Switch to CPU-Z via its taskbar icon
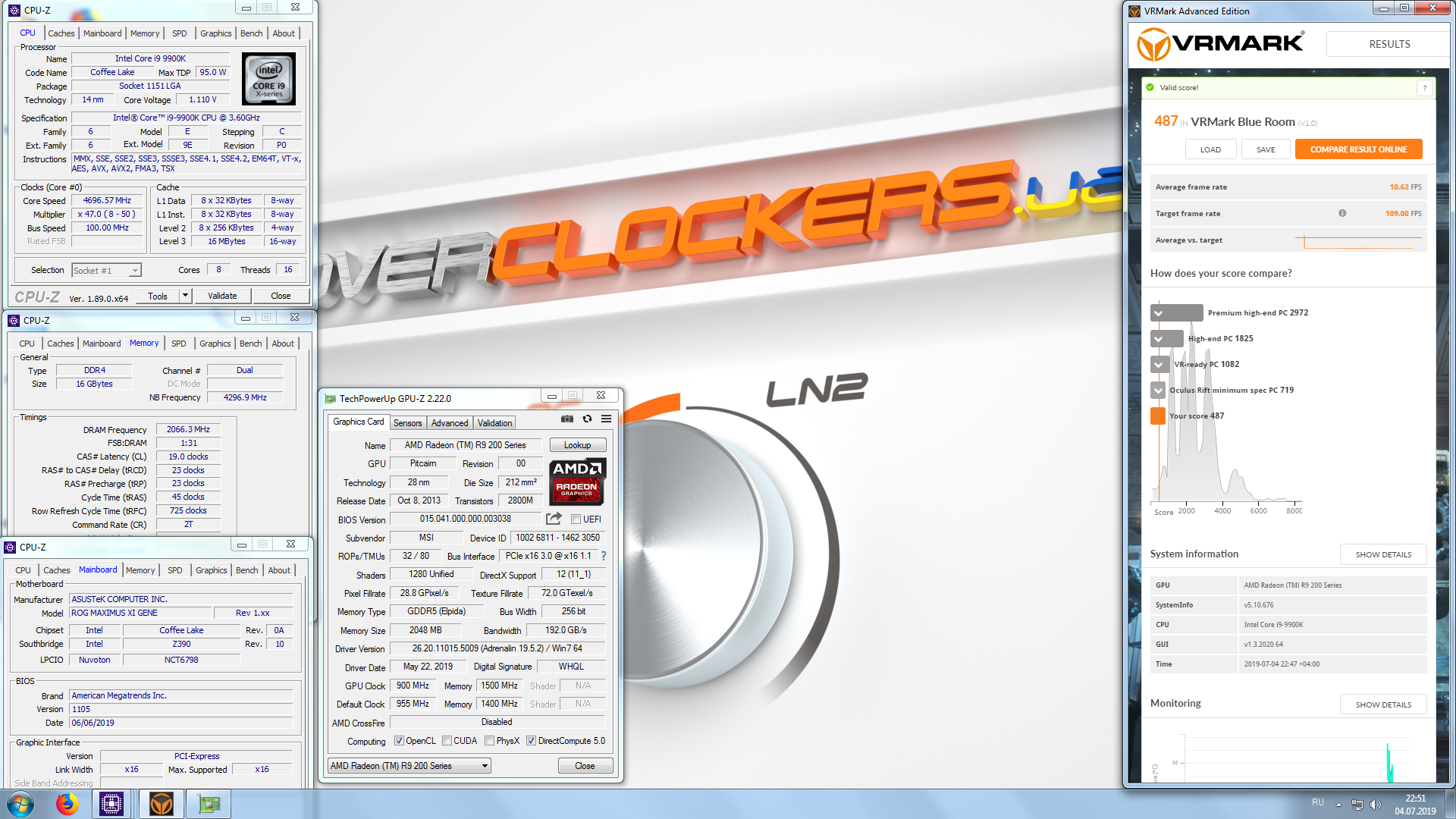 [x=111, y=804]
